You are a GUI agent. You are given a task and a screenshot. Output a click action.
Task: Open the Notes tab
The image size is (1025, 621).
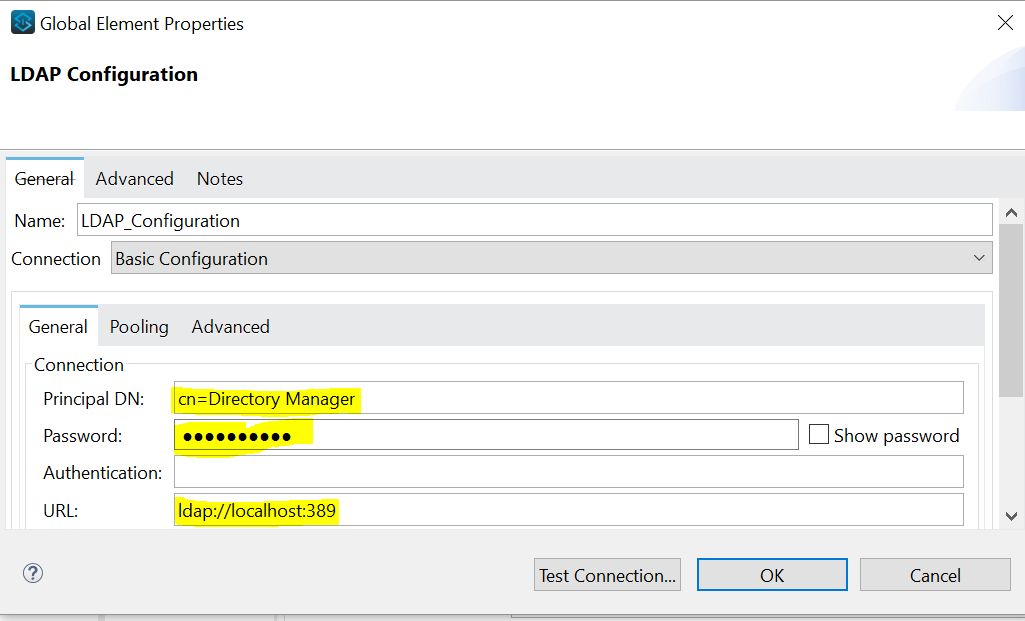pos(219,178)
